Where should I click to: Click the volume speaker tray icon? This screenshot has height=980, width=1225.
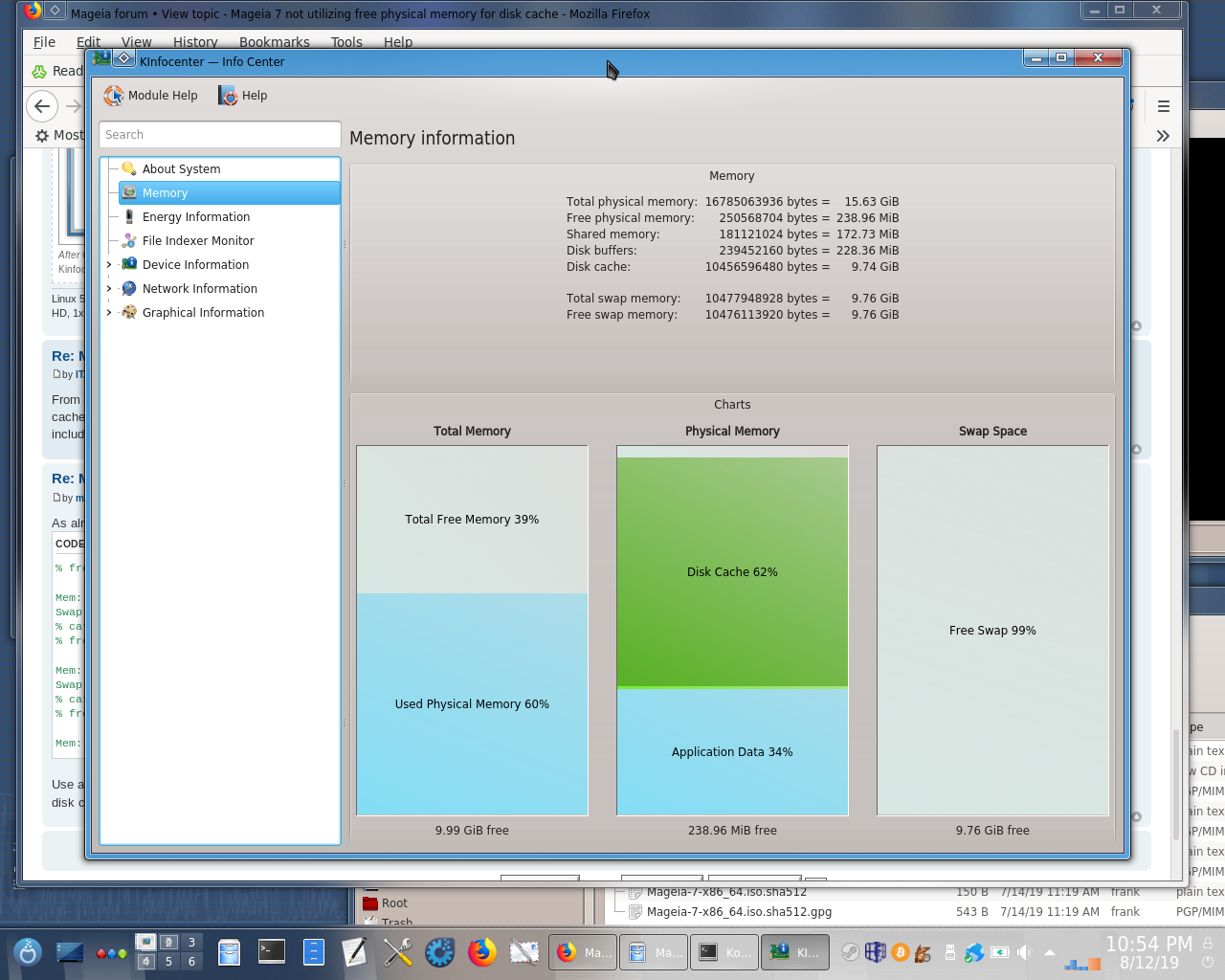tap(1025, 952)
